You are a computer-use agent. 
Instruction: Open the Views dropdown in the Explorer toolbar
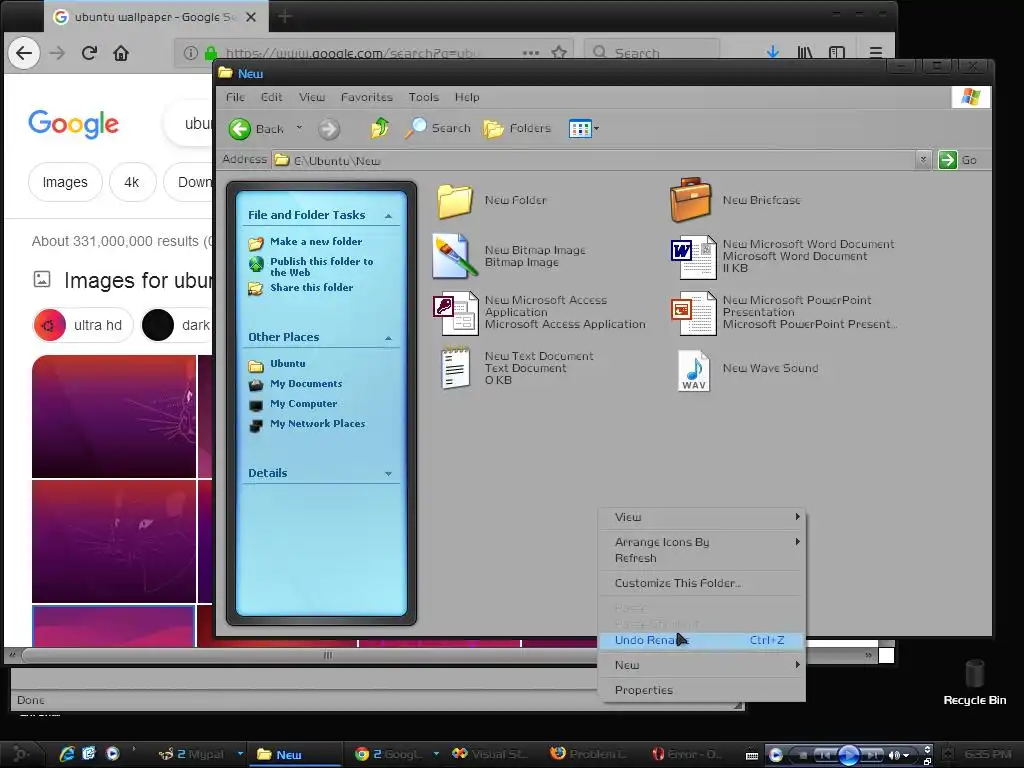point(583,129)
